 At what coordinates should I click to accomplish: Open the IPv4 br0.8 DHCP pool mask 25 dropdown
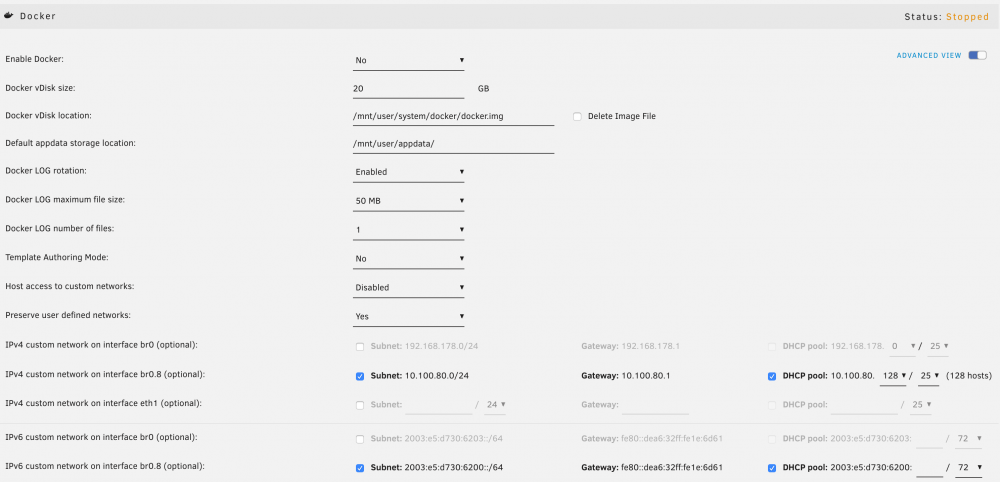[929, 376]
